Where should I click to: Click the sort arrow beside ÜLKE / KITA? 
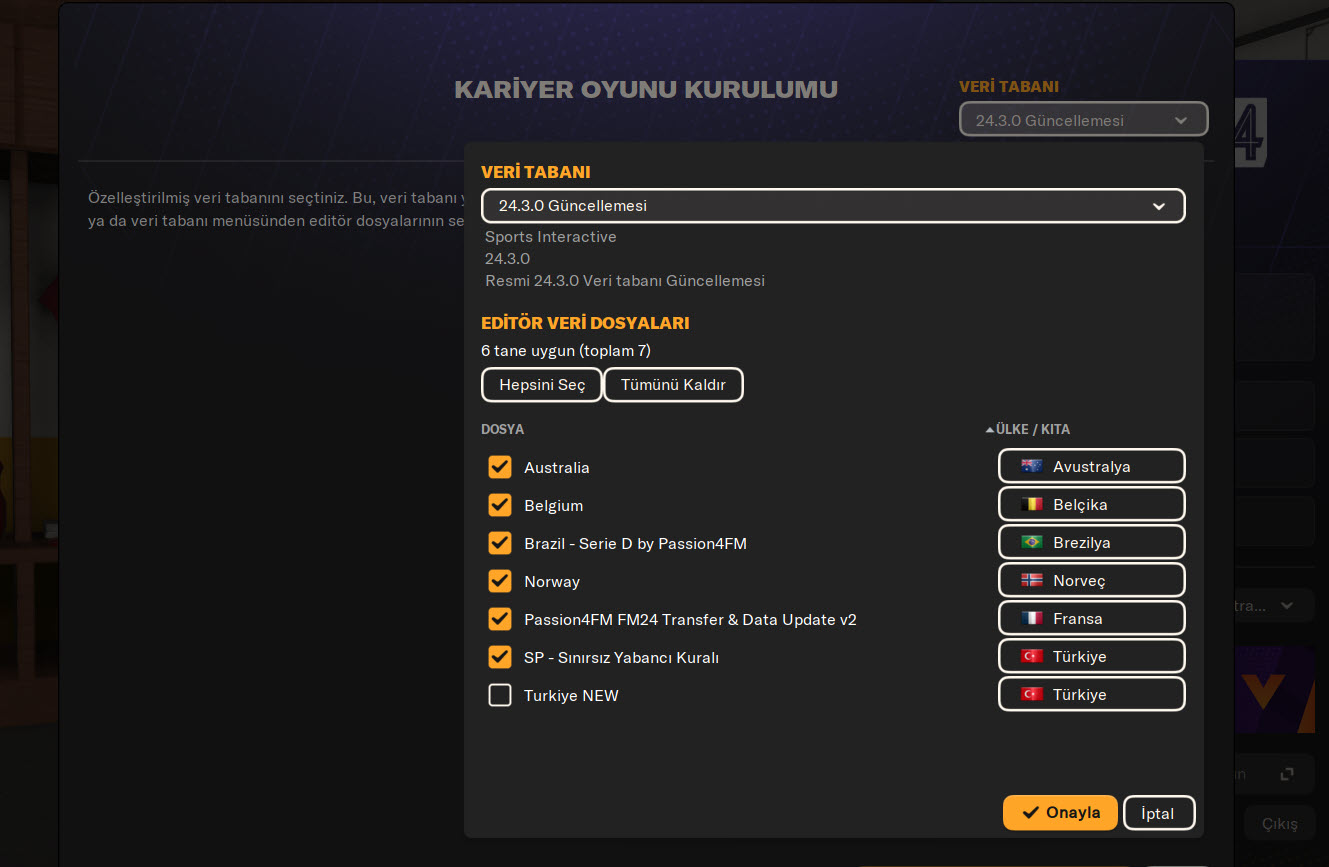click(x=989, y=430)
